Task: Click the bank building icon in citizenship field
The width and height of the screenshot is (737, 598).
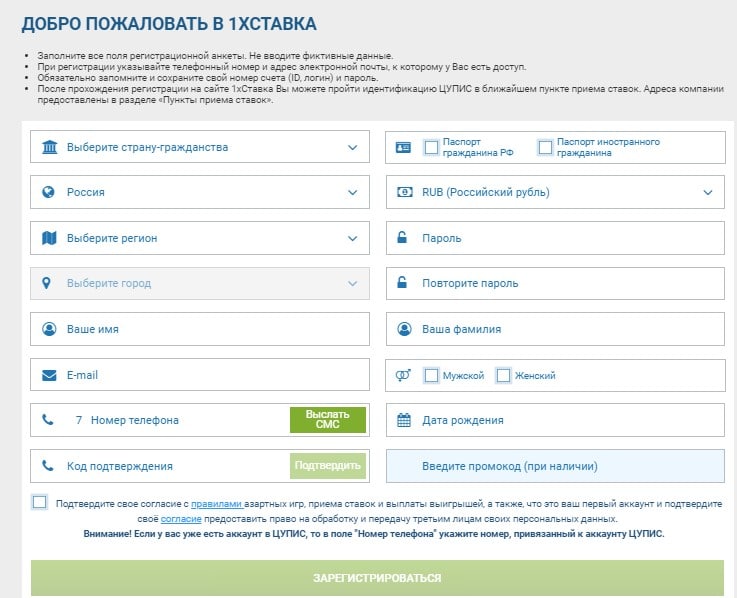Action: [49, 147]
